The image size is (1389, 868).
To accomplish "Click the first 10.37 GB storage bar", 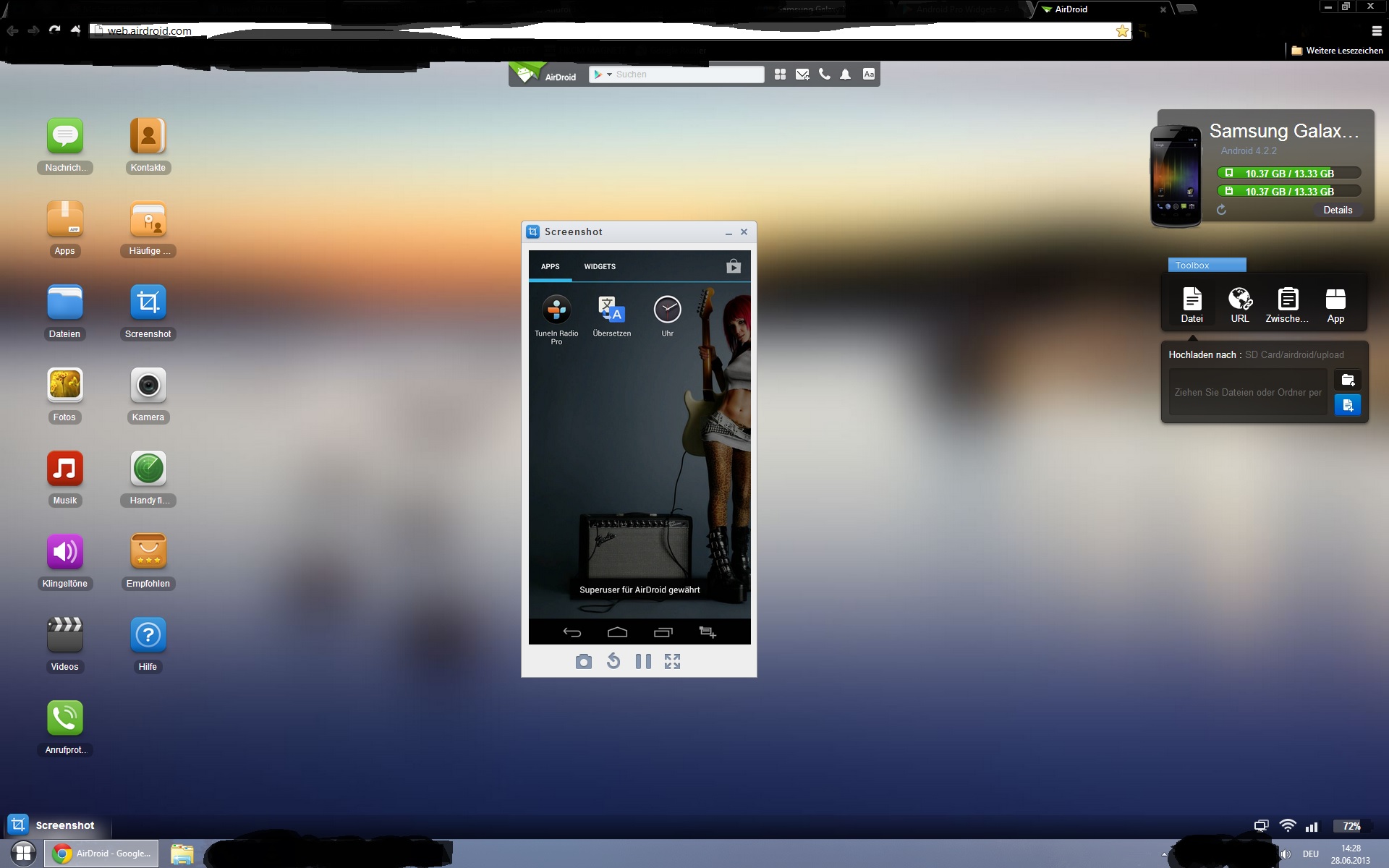I will pos(1289,174).
